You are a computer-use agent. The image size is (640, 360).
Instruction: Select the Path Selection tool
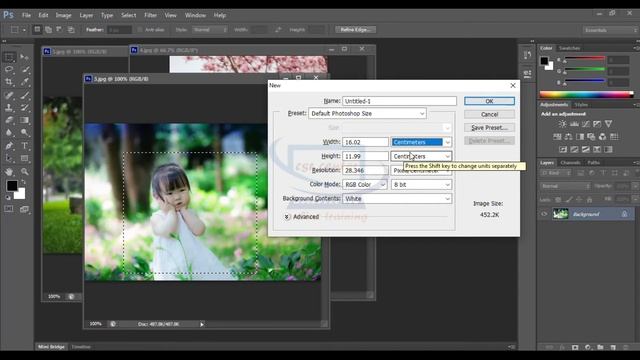[9, 158]
